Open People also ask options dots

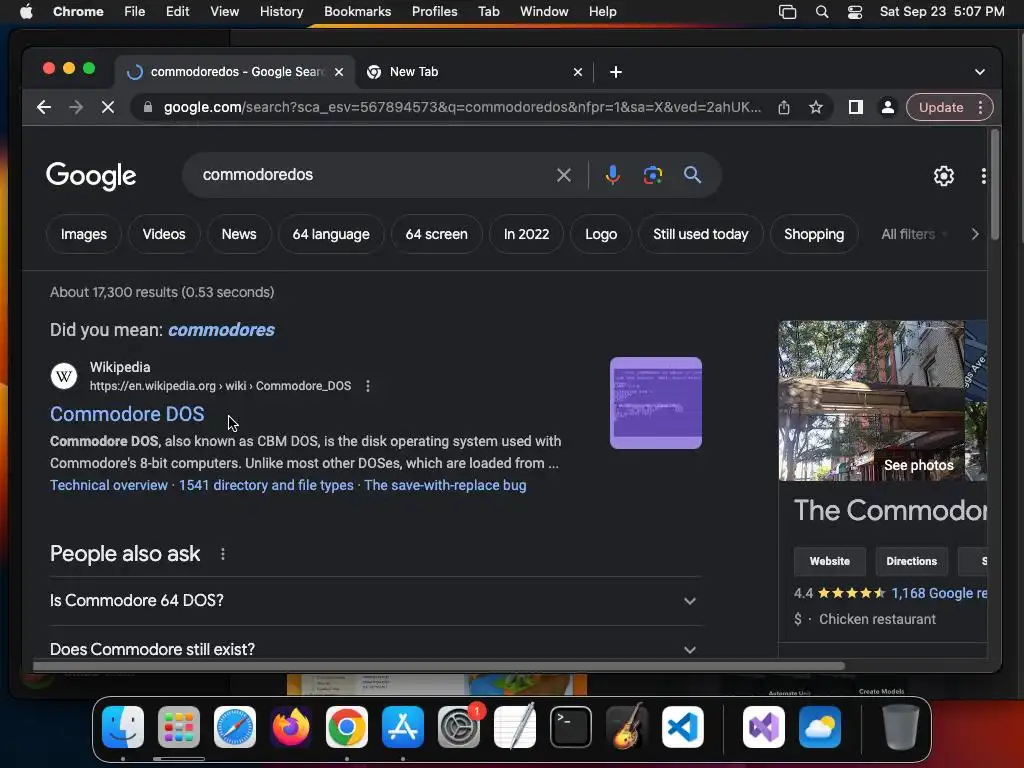click(x=223, y=554)
